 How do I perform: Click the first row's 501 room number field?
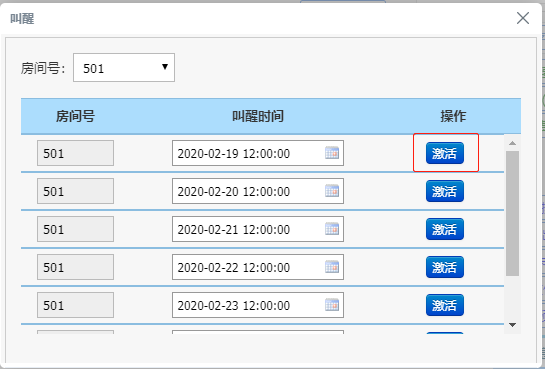pyautogui.click(x=75, y=153)
